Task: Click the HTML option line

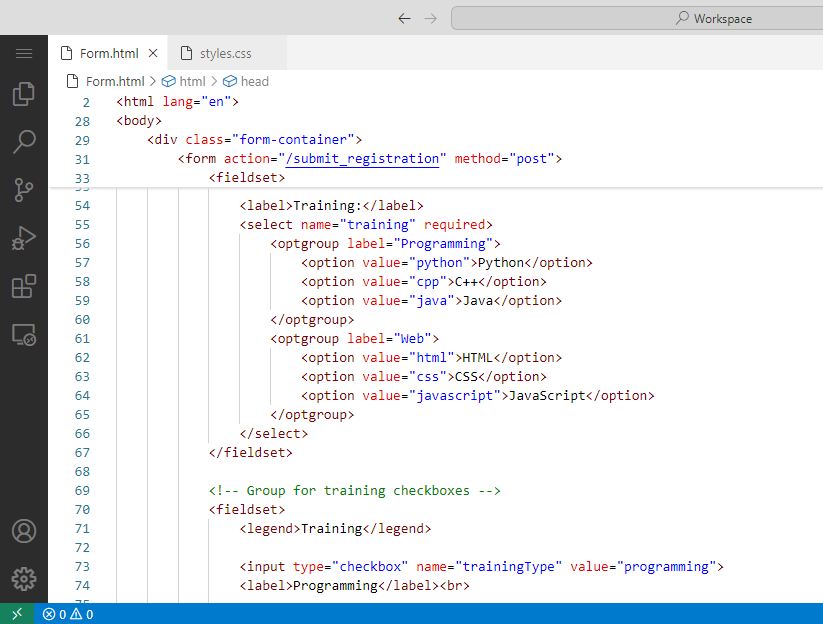Action: [x=431, y=357]
